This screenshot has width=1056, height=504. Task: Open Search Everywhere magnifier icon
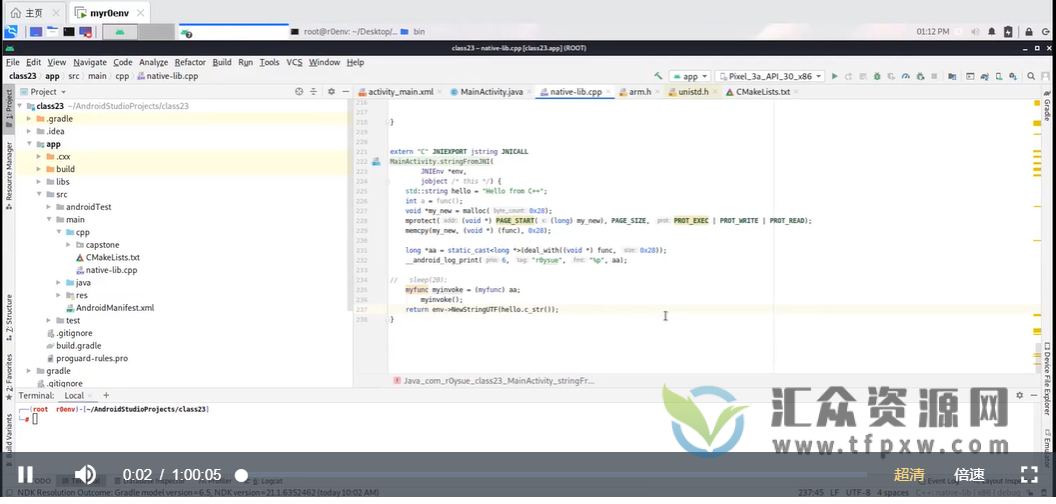point(1030,76)
